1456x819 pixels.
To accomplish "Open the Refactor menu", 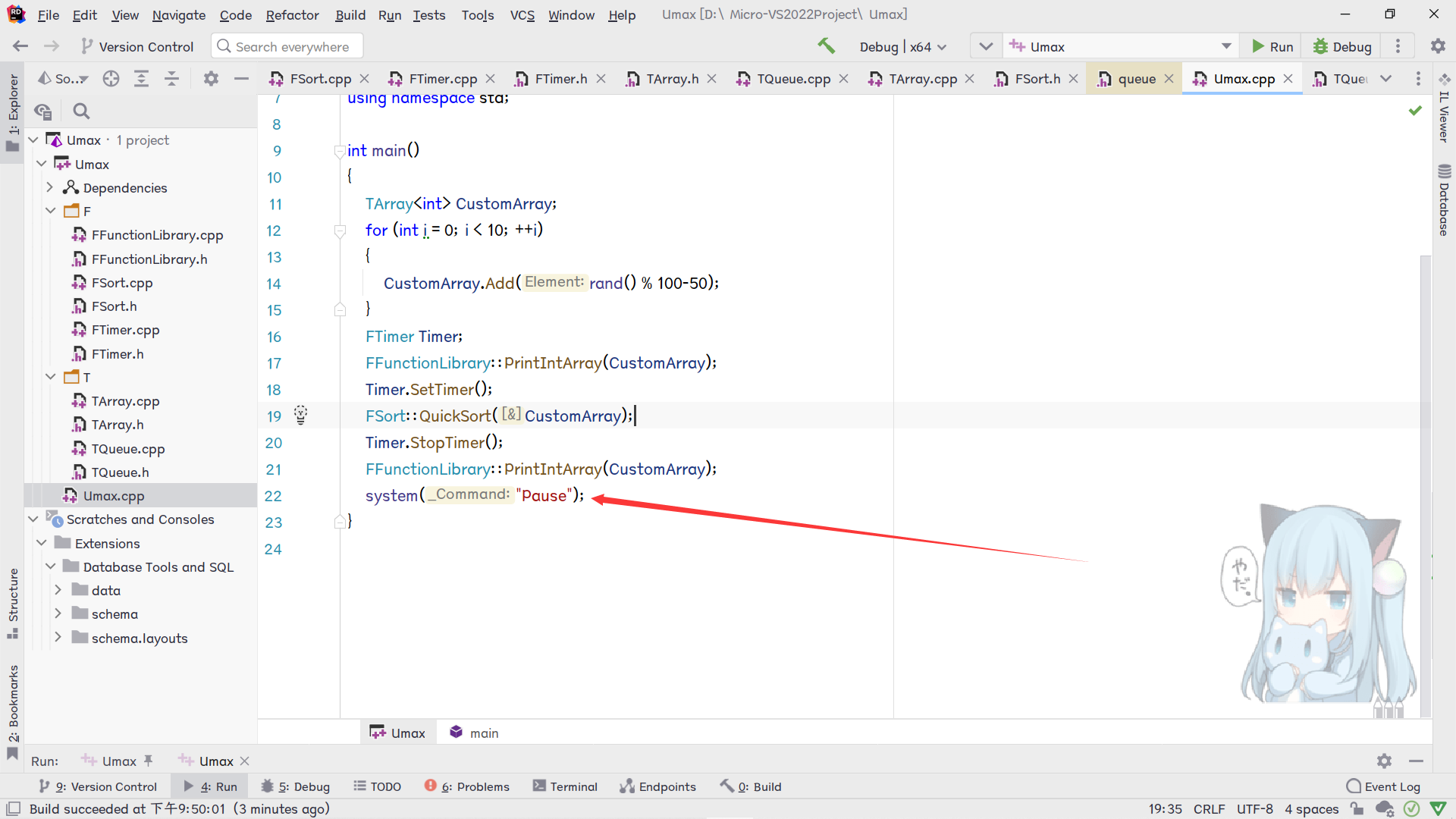I will (292, 14).
